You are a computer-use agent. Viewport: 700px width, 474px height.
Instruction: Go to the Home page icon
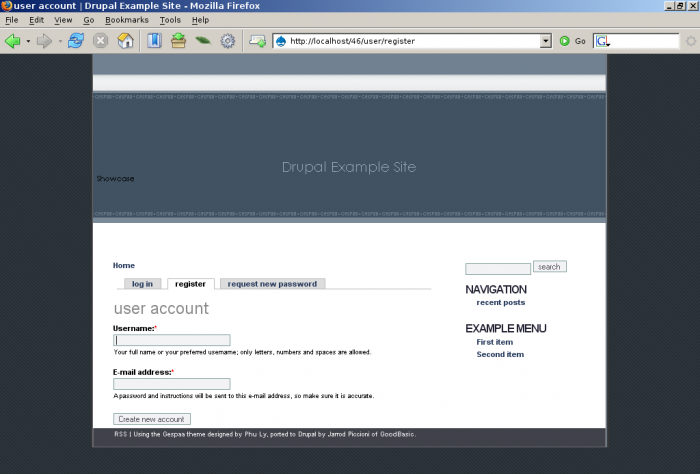[x=125, y=41]
